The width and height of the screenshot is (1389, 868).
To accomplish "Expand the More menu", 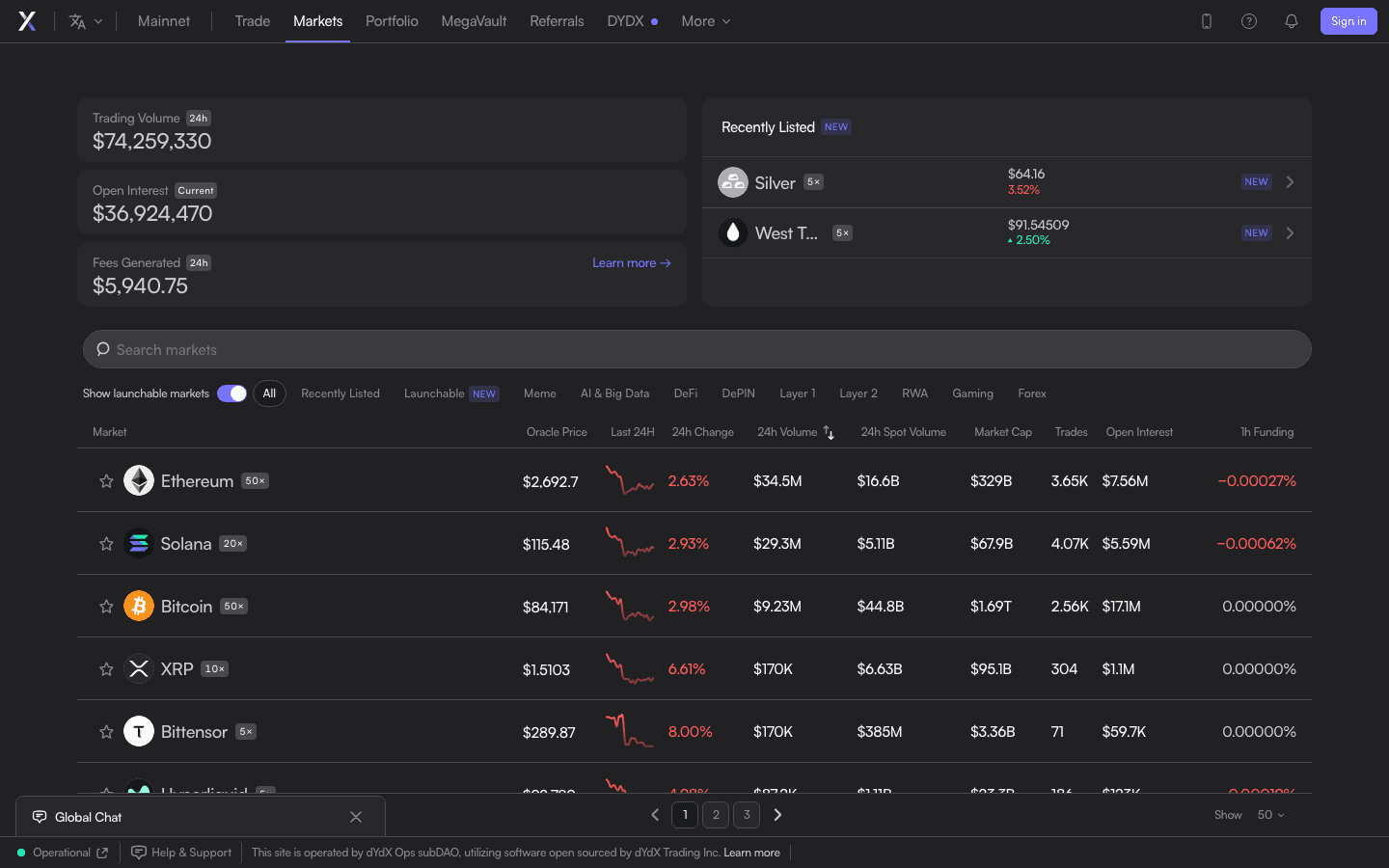I will 706,21.
